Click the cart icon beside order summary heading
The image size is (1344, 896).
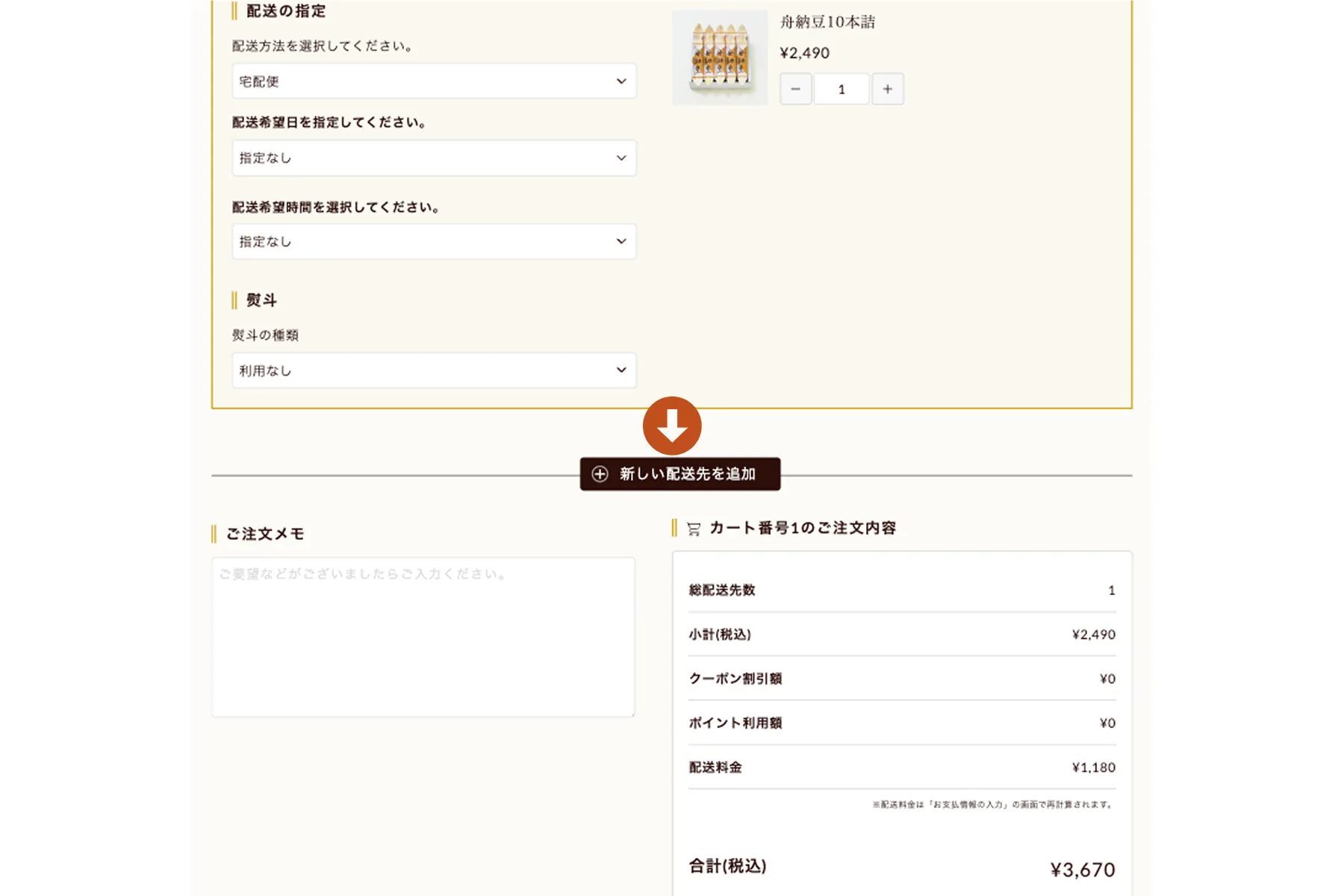694,529
